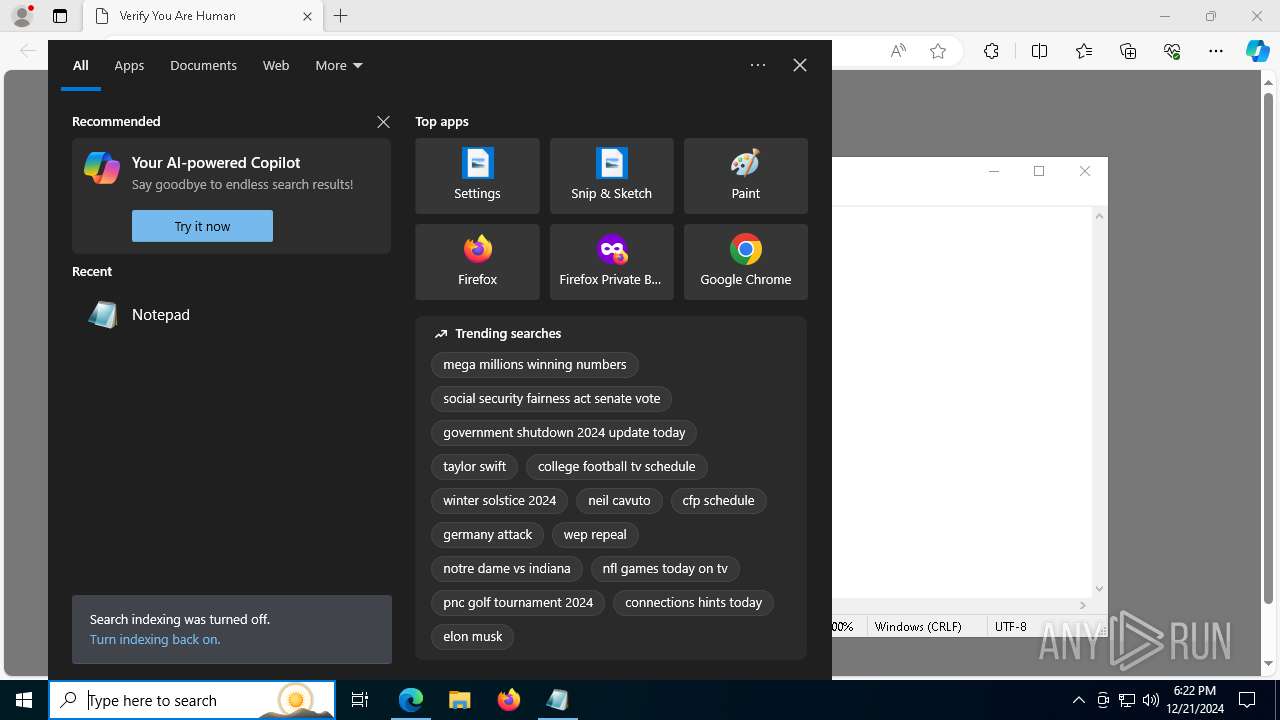Viewport: 1280px width, 720px height.
Task: Switch to Documents search tab
Action: [203, 65]
